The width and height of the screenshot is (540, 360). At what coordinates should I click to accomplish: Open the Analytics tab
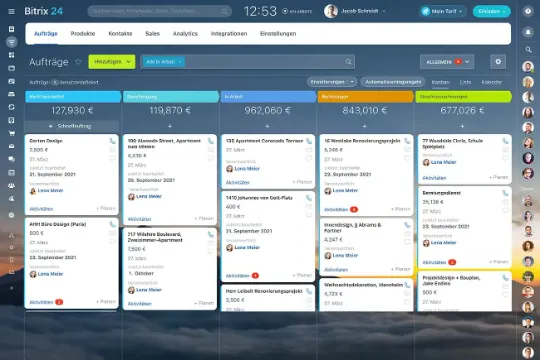tap(185, 33)
